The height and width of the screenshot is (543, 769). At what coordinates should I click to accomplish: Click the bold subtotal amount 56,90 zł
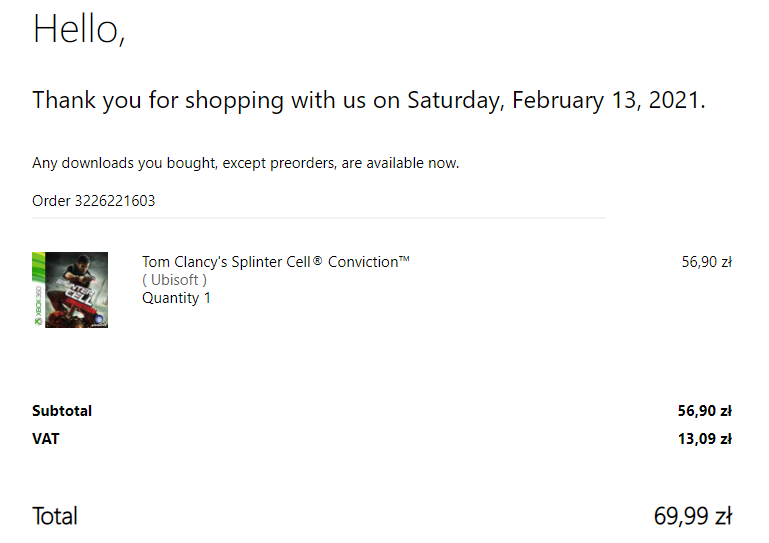(x=704, y=411)
